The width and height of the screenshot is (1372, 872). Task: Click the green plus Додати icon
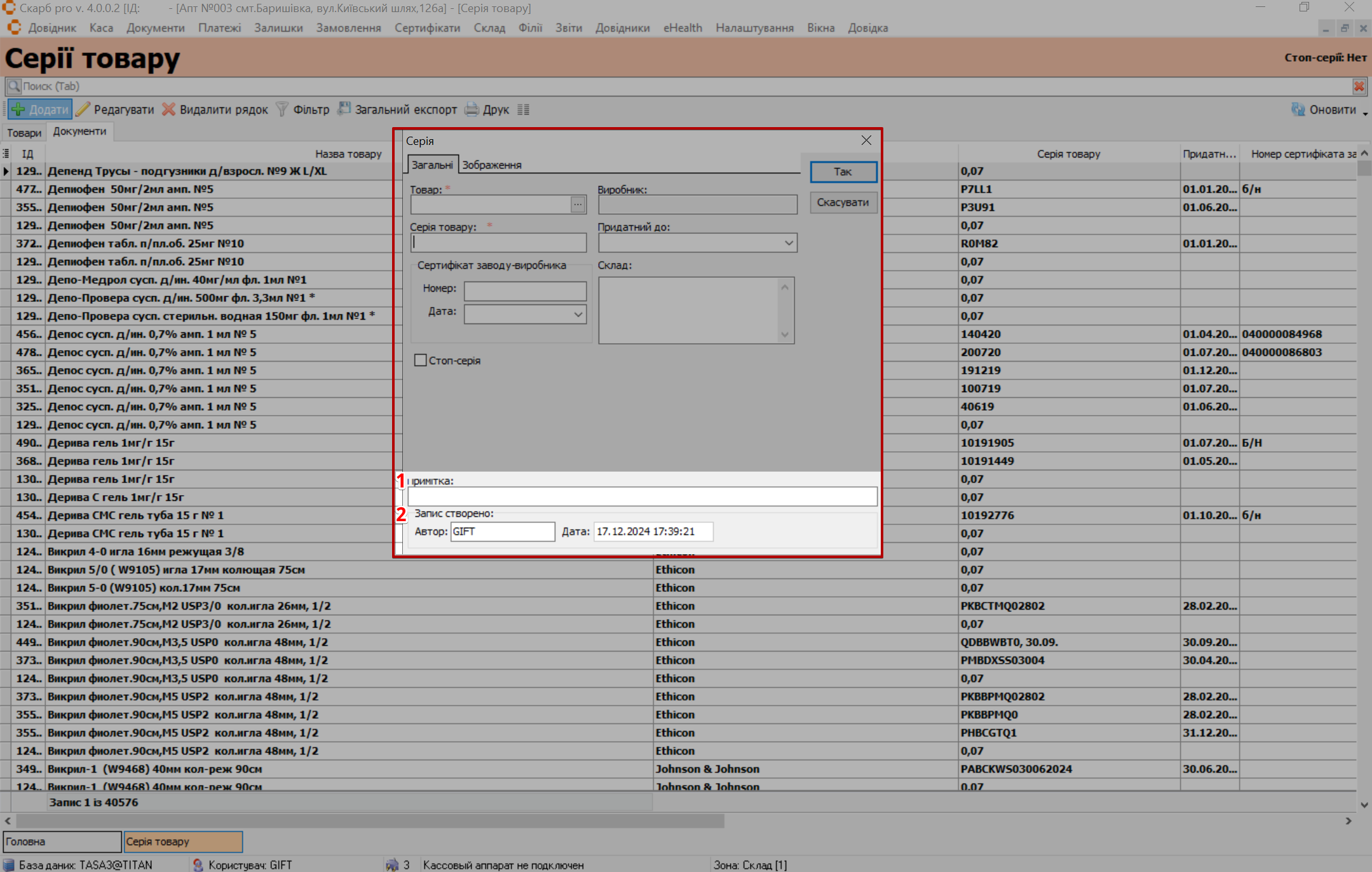[18, 109]
